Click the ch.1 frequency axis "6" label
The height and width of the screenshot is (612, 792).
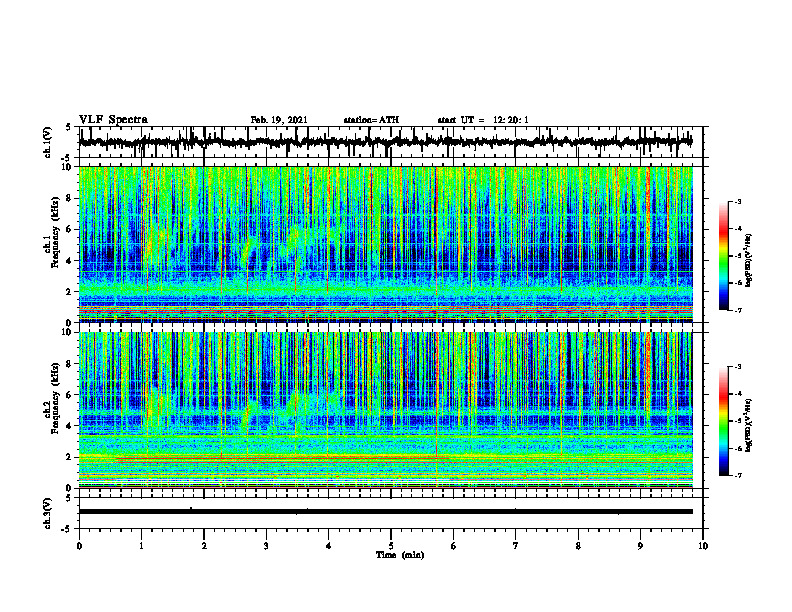70,229
